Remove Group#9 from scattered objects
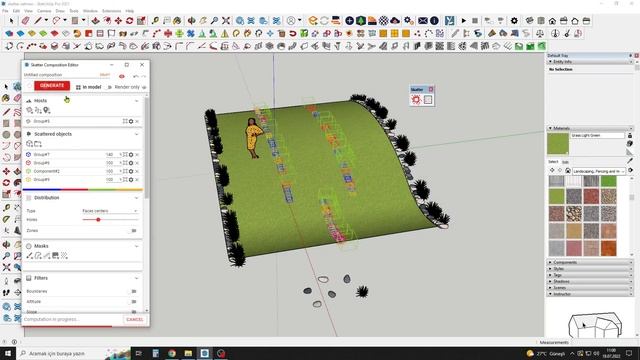Image resolution: width=640 pixels, height=360 pixels. (x=137, y=180)
